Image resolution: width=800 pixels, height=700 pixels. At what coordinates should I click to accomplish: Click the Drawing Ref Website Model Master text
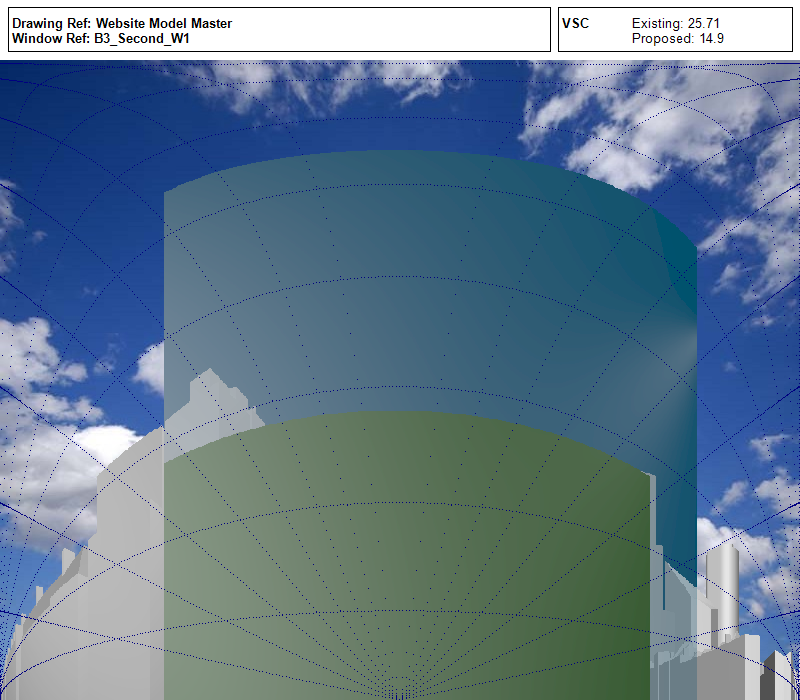[x=122, y=23]
